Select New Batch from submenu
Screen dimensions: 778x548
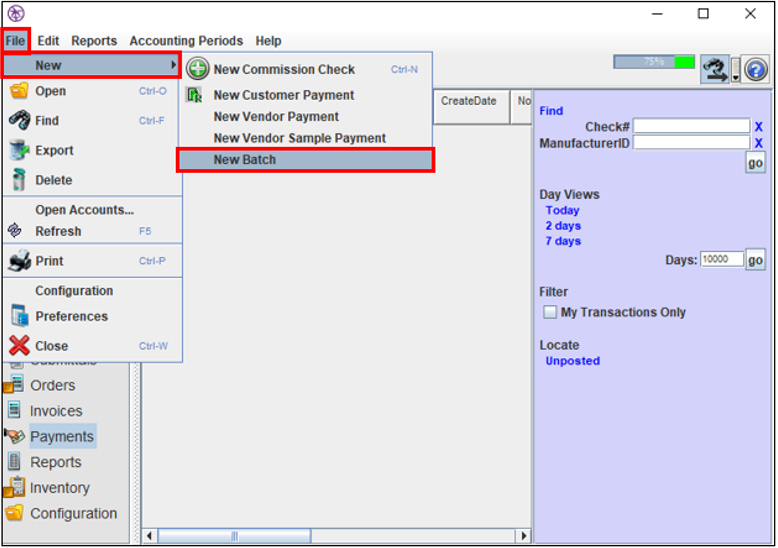(x=306, y=160)
